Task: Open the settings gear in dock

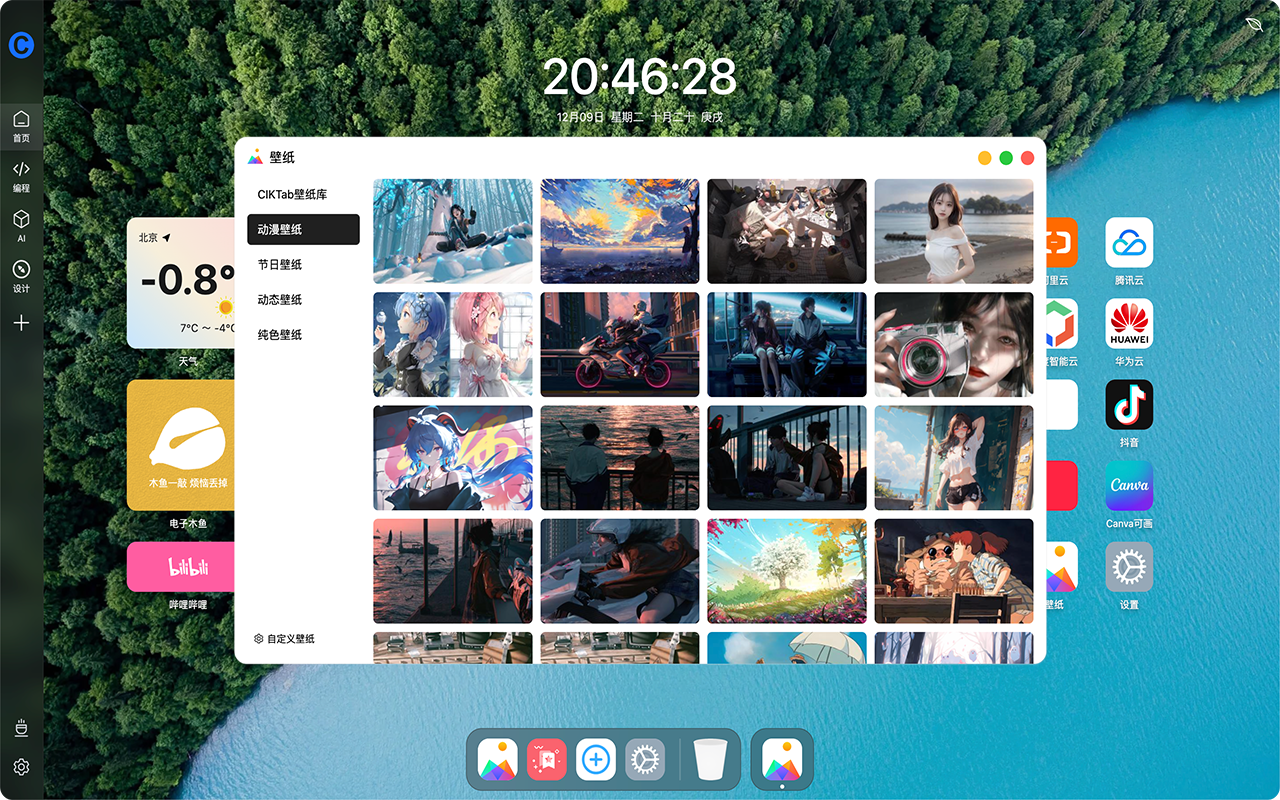Action: (x=645, y=760)
